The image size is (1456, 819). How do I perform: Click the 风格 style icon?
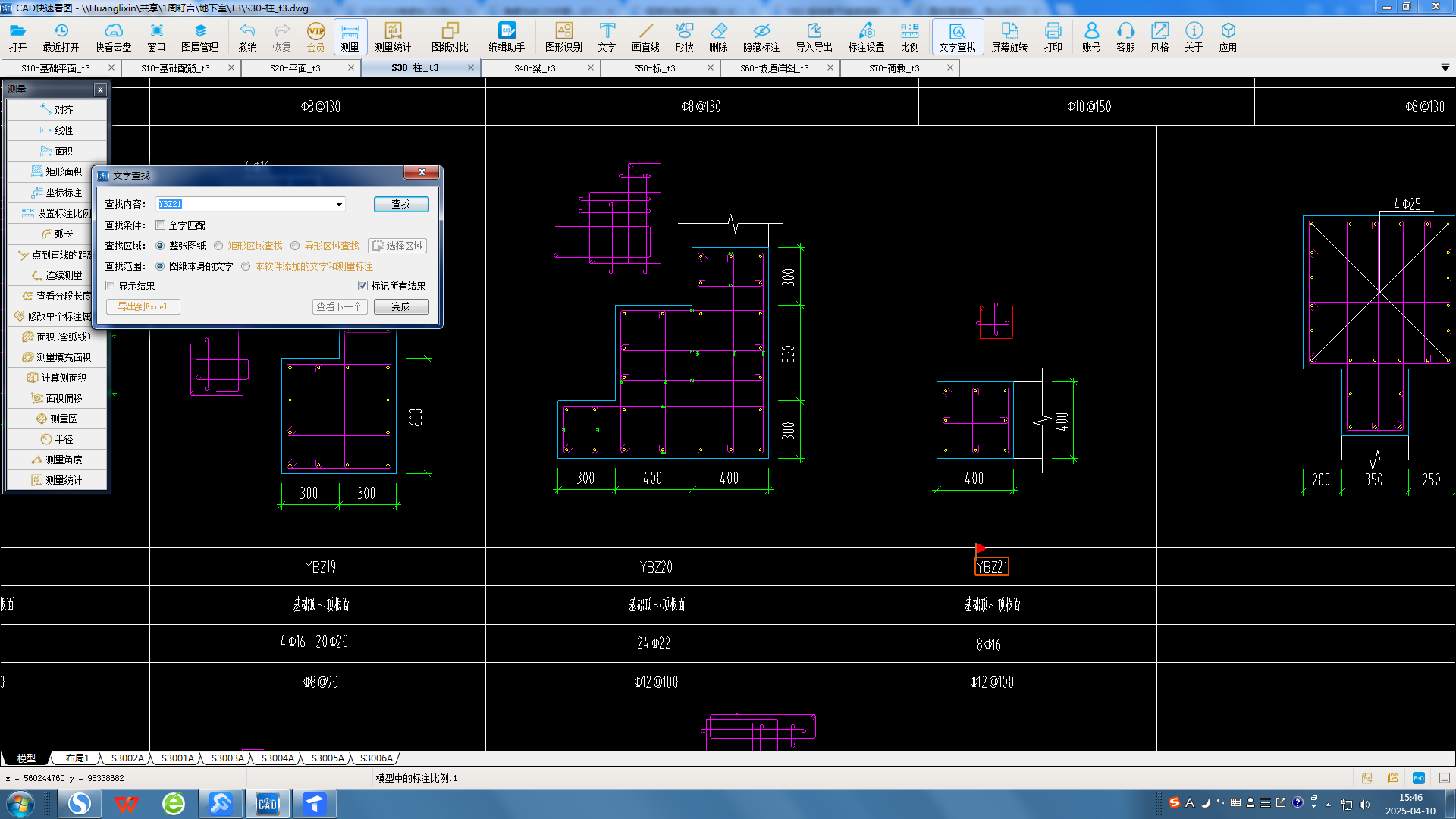[x=1159, y=36]
